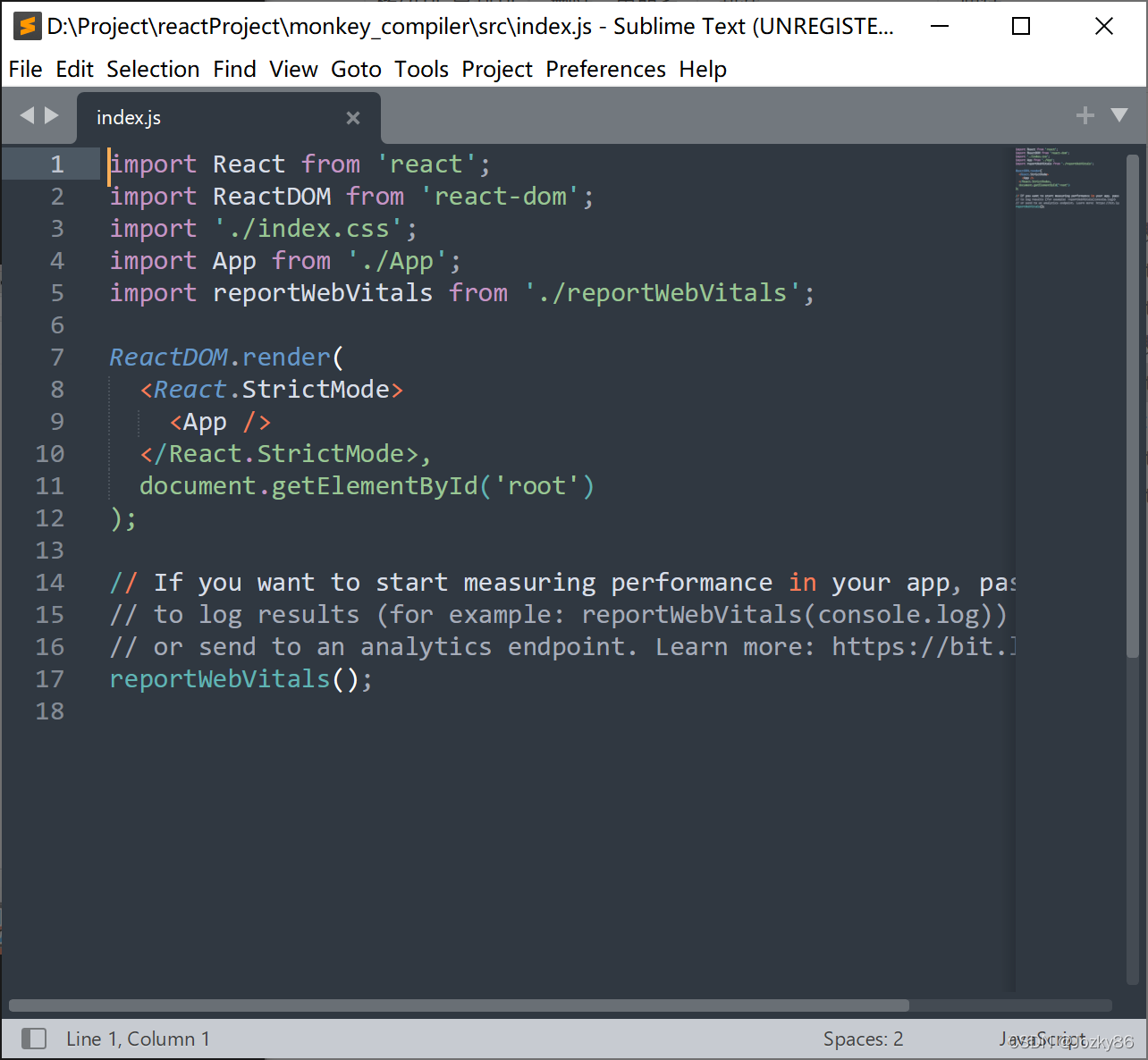Click the Sublime Text app logo icon
The width and height of the screenshot is (1148, 1060).
[28, 26]
